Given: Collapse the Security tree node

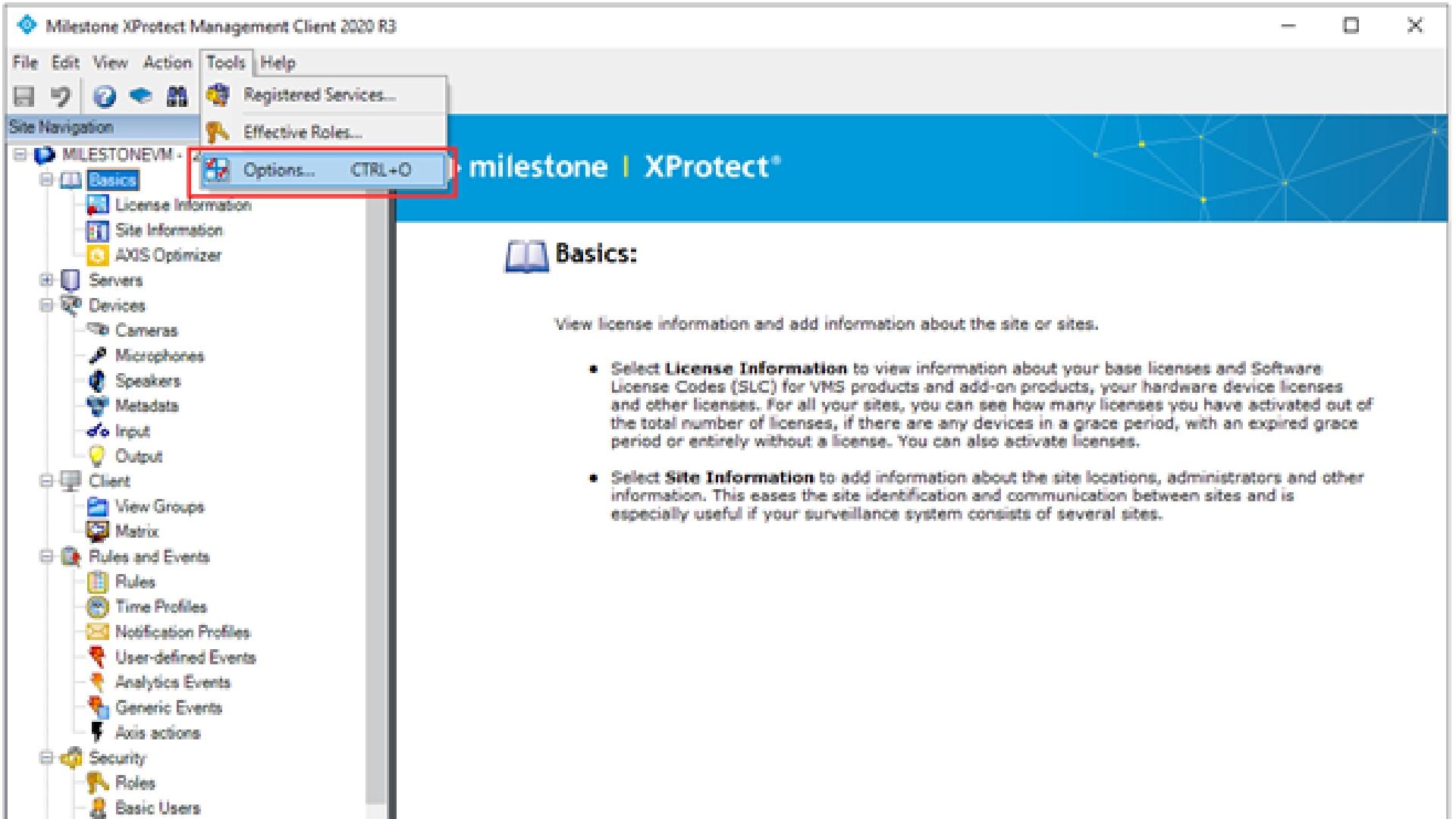Looking at the screenshot, I should coord(47,758).
